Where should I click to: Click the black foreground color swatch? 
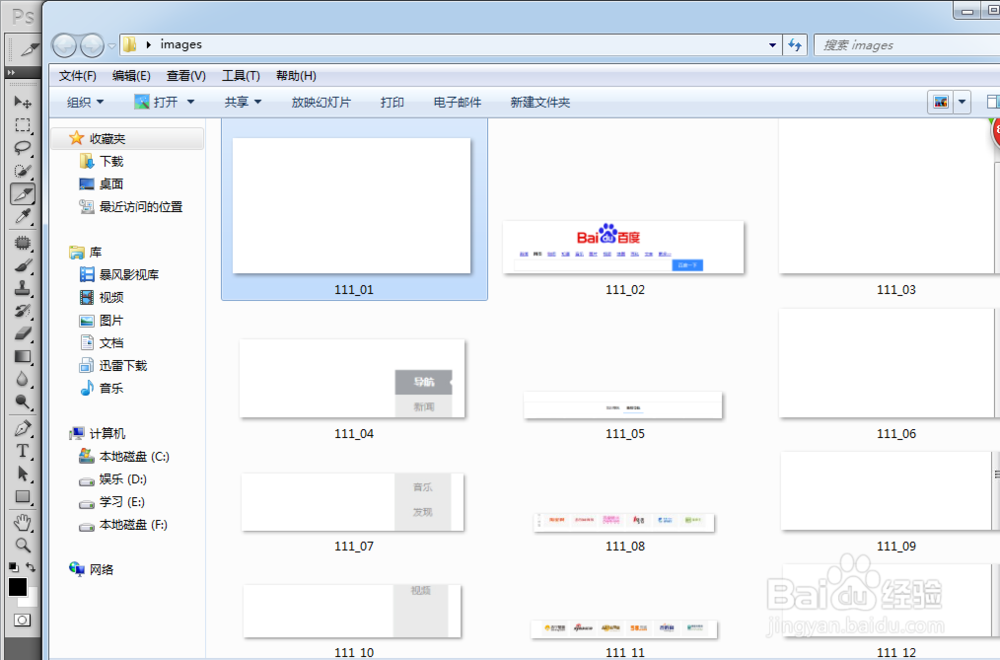18,587
